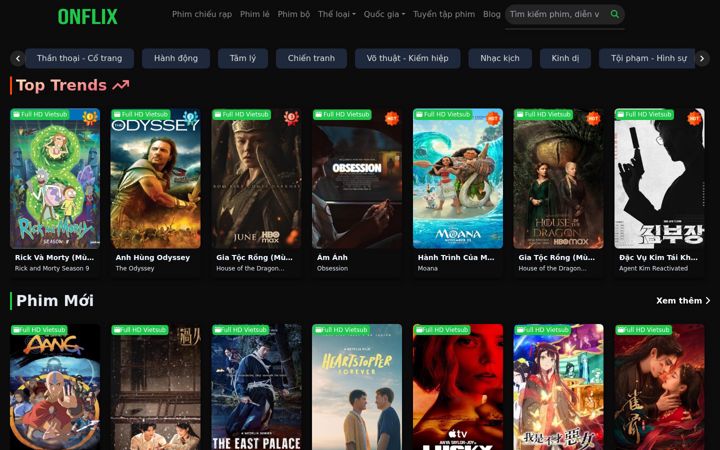Select the Thần thoại - Cổ trang genre
This screenshot has height=450, width=720.
point(79,58)
